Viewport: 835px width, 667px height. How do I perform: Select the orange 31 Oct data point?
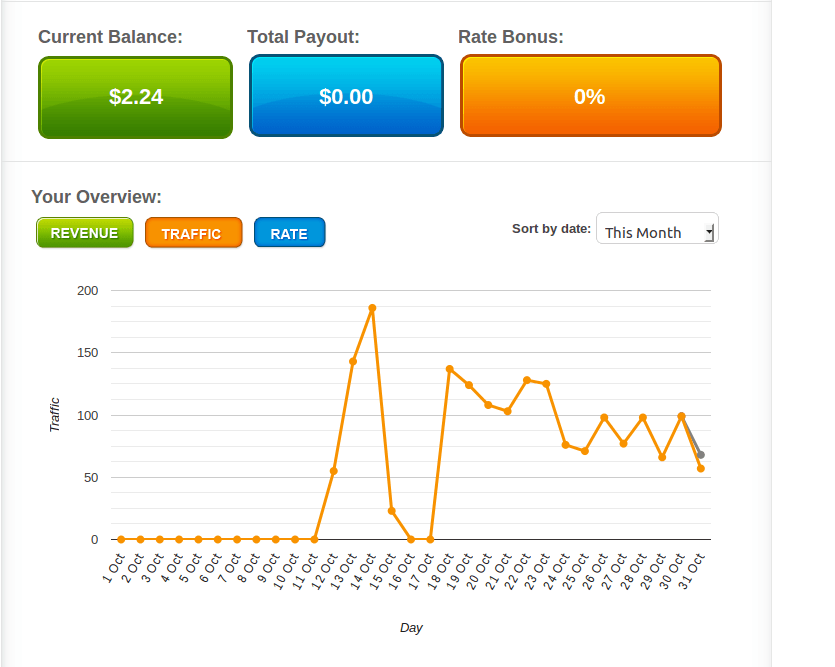point(701,469)
